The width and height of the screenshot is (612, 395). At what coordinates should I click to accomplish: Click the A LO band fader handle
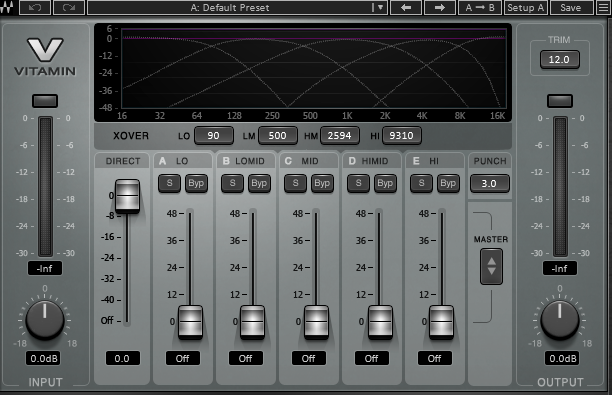190,322
